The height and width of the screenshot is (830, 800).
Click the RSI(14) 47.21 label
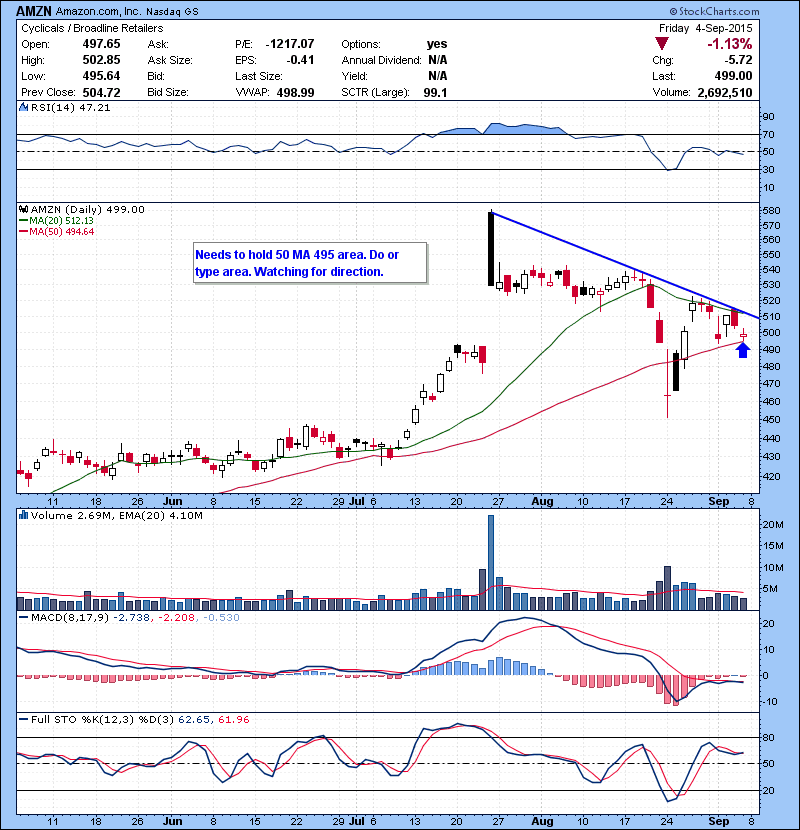(x=70, y=107)
